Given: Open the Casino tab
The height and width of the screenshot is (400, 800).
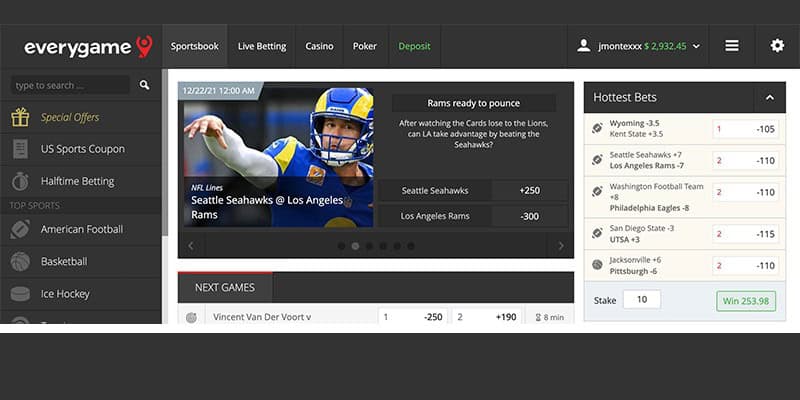Looking at the screenshot, I should [x=319, y=46].
